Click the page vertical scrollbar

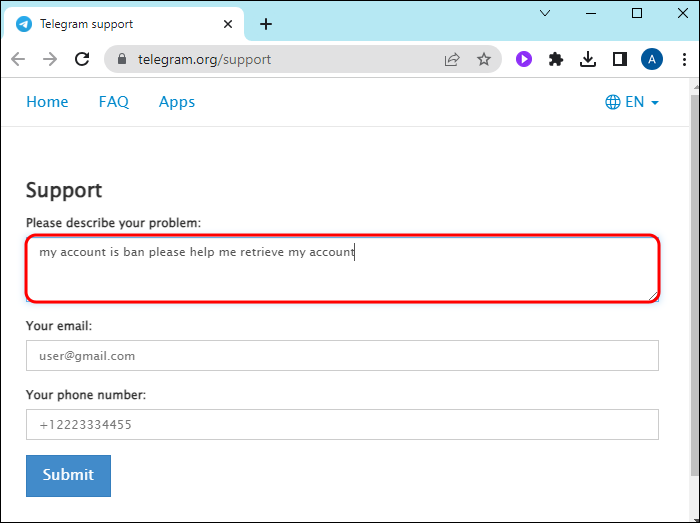[695, 286]
